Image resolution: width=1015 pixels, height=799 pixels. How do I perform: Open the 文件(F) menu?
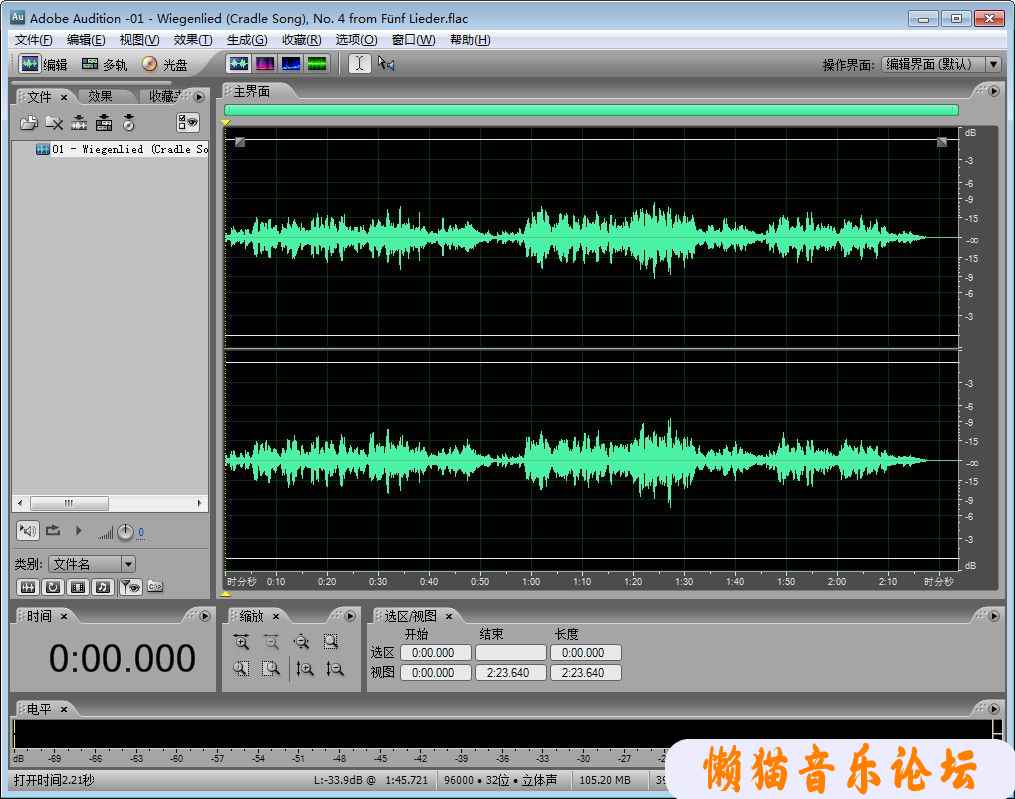(x=34, y=40)
